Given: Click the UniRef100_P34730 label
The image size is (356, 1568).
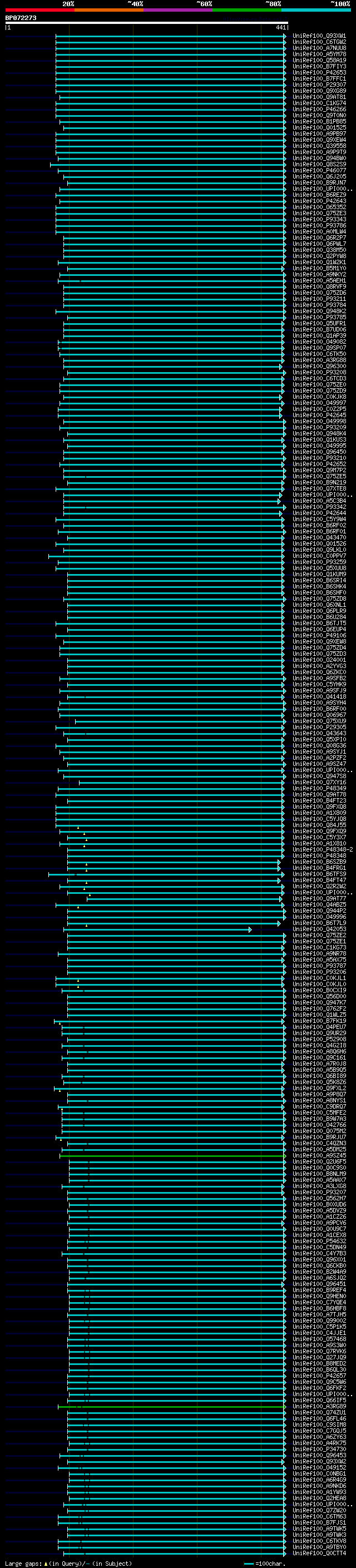Looking at the screenshot, I should point(319,1450).
